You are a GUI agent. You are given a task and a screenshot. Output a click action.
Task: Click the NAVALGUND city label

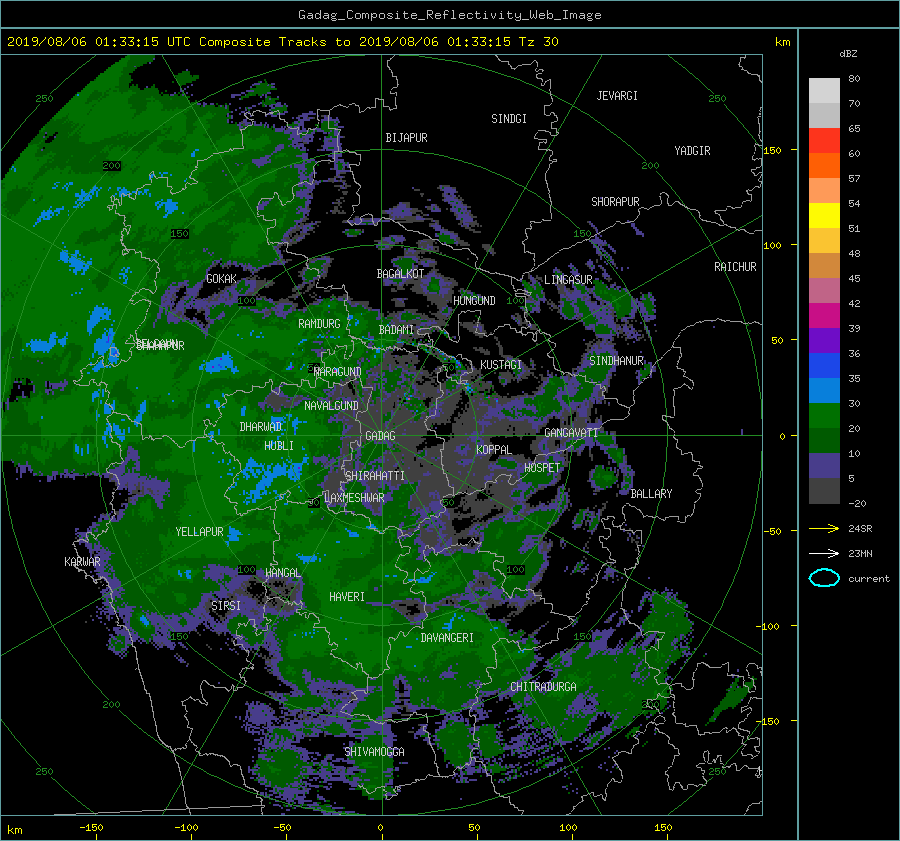[x=331, y=406]
